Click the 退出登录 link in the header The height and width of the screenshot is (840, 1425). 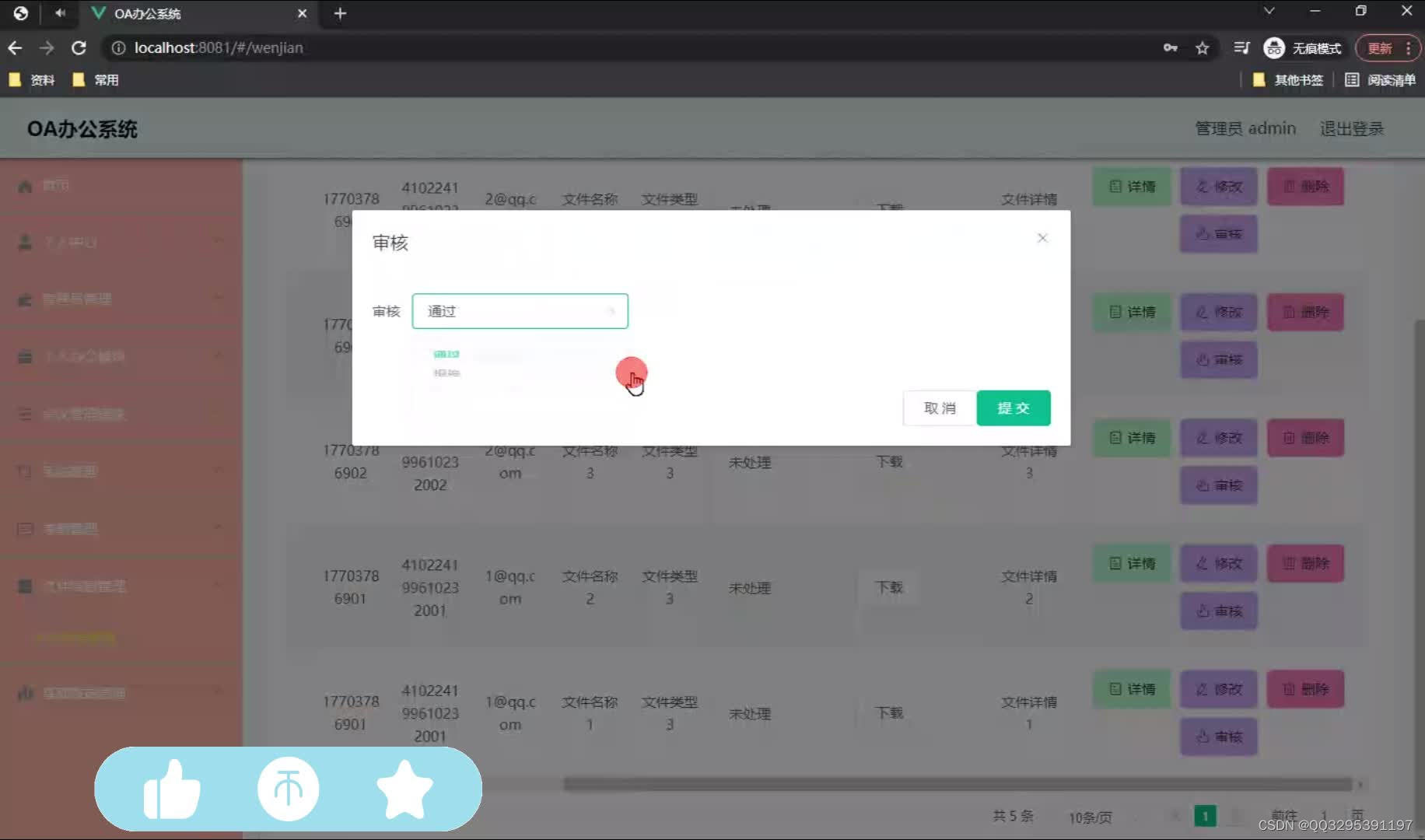(1352, 128)
